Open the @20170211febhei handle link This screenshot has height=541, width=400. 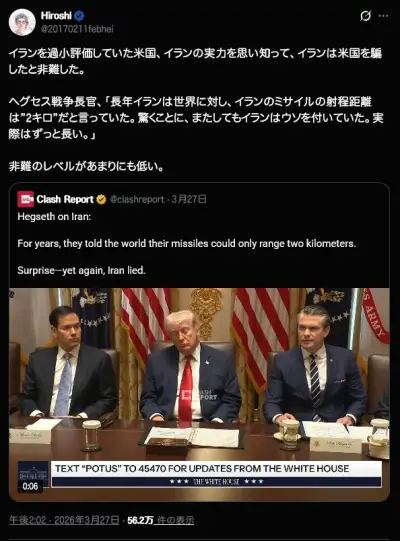pos(77,29)
